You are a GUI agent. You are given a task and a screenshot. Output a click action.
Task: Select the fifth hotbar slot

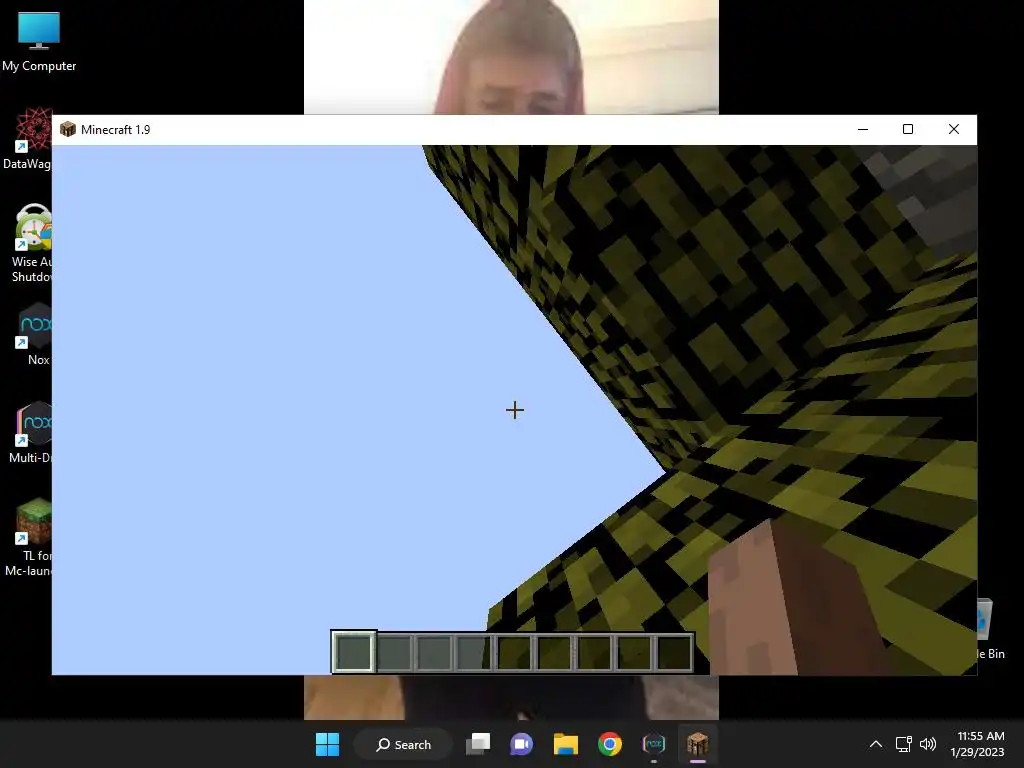point(514,652)
